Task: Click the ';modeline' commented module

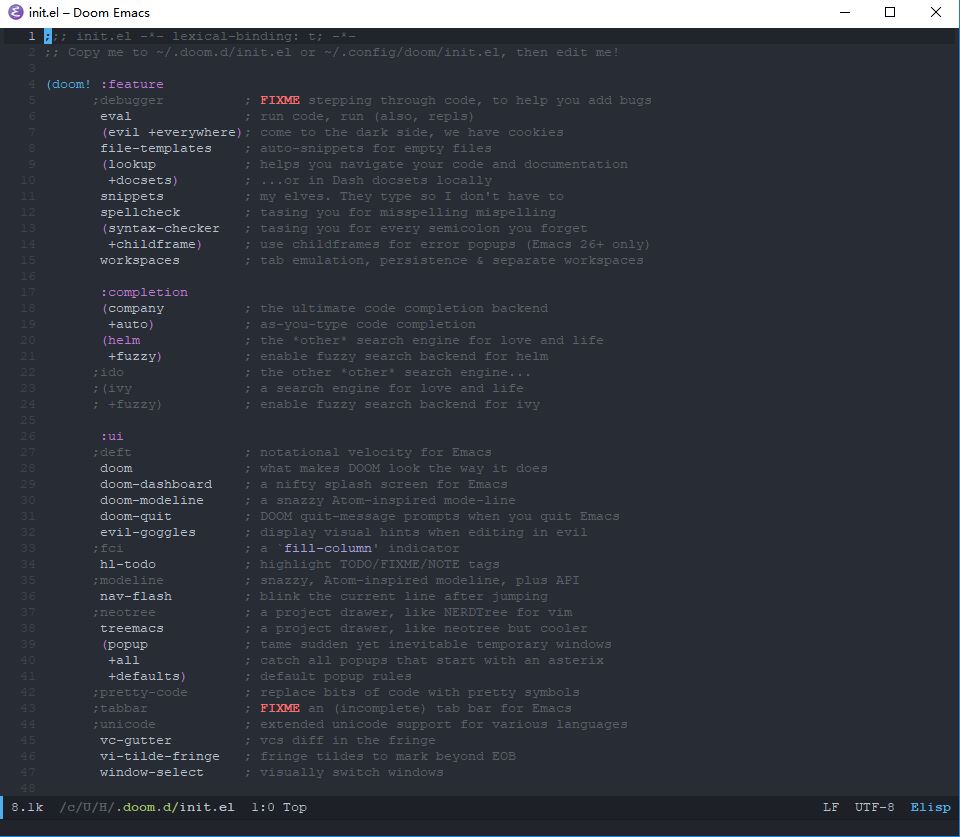Action: pyautogui.click(x=128, y=580)
